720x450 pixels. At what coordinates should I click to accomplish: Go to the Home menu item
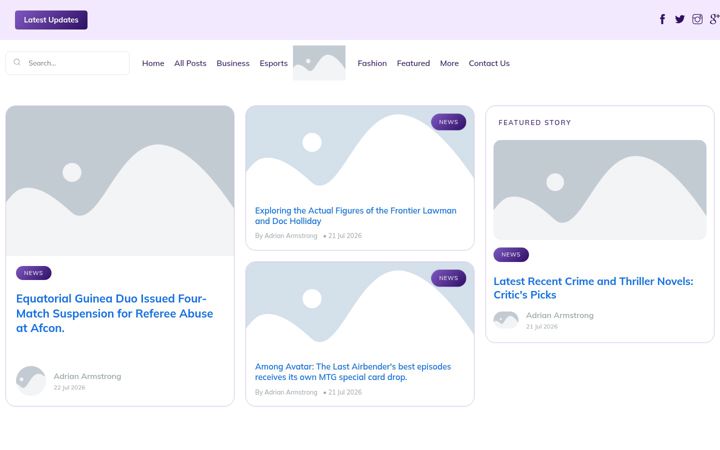pyautogui.click(x=153, y=63)
